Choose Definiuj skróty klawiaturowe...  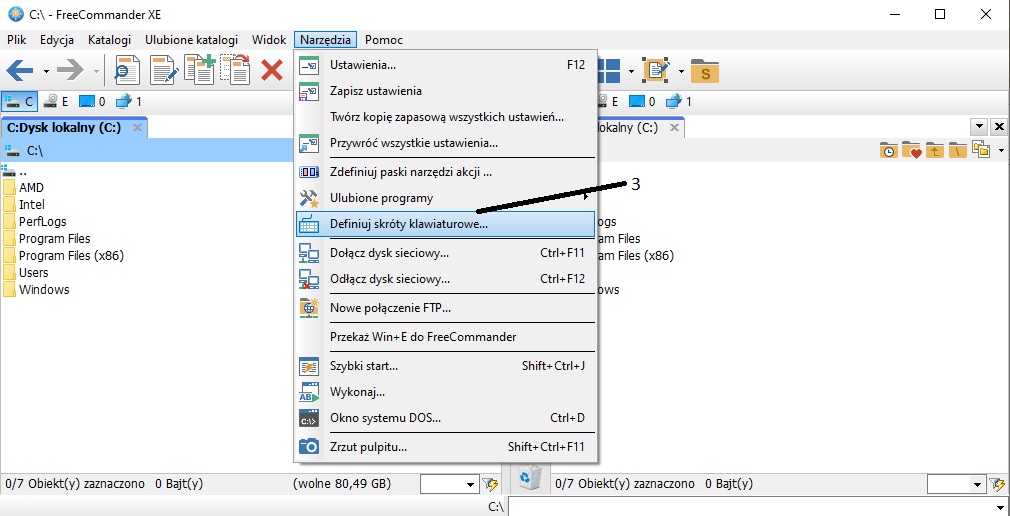(445, 224)
